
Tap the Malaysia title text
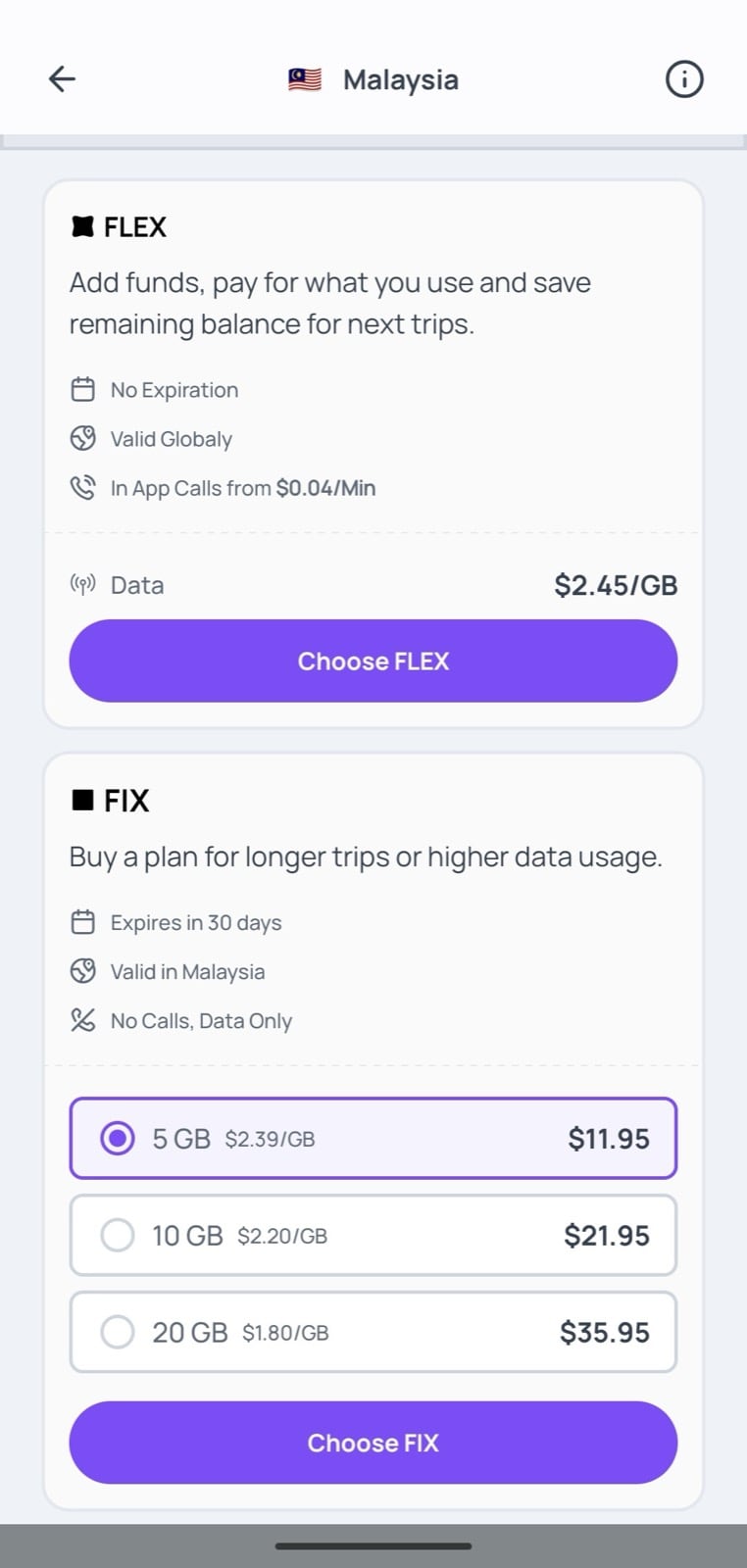click(400, 80)
